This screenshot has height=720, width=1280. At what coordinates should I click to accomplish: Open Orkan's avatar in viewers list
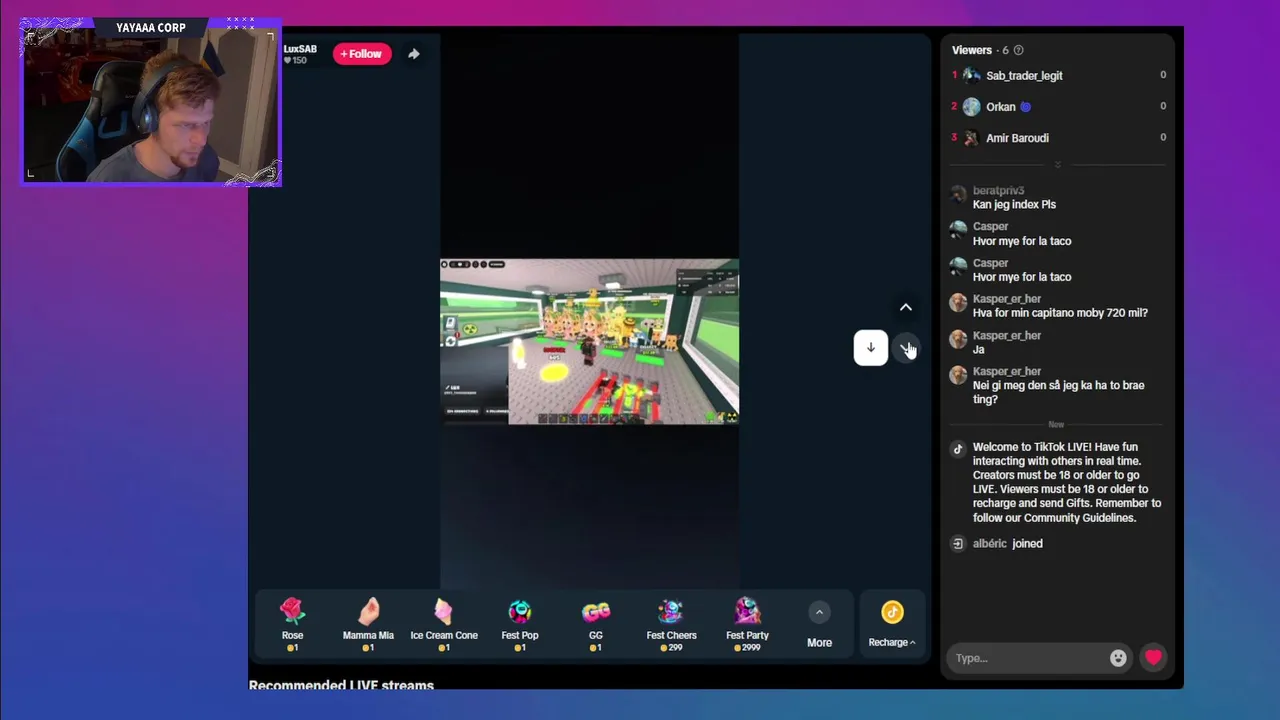pyautogui.click(x=971, y=107)
